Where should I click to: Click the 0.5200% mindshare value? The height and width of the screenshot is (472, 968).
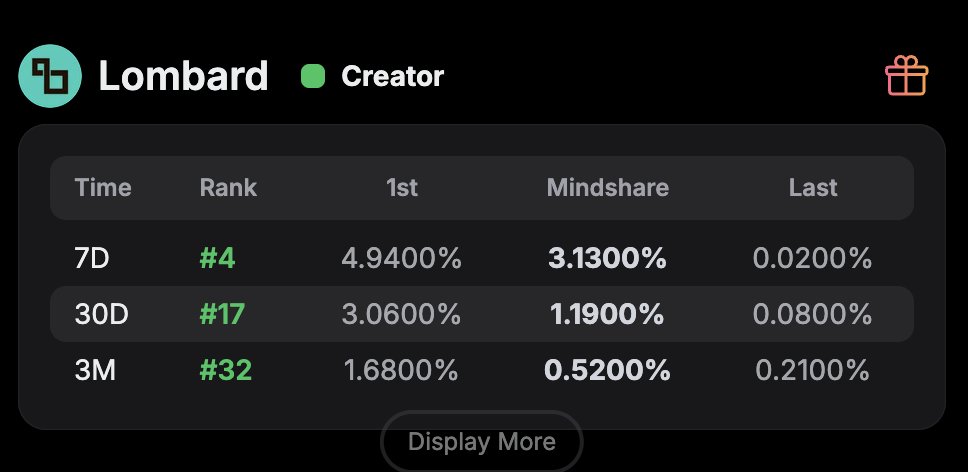coord(607,370)
